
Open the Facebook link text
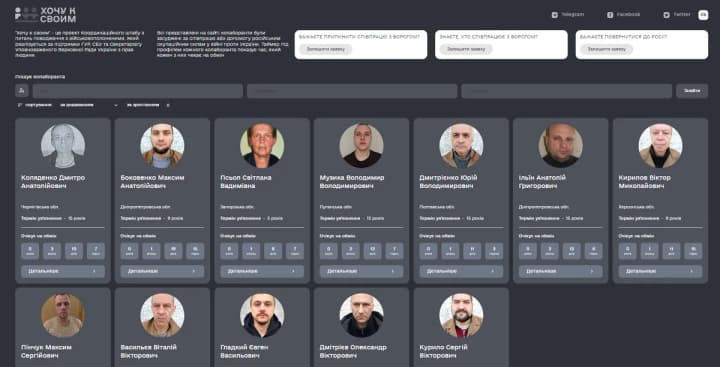(628, 15)
